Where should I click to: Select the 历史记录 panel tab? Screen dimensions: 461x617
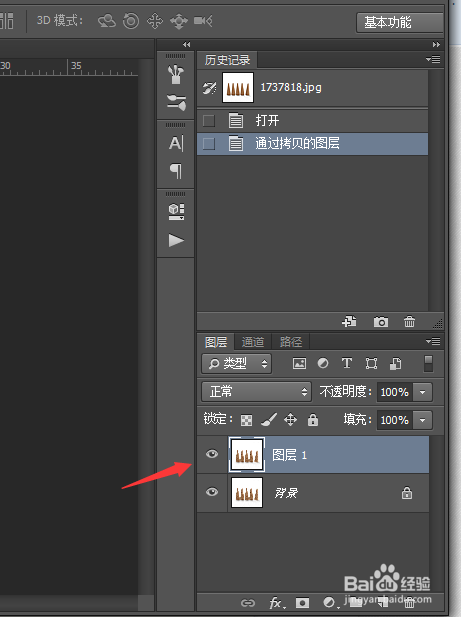point(227,60)
